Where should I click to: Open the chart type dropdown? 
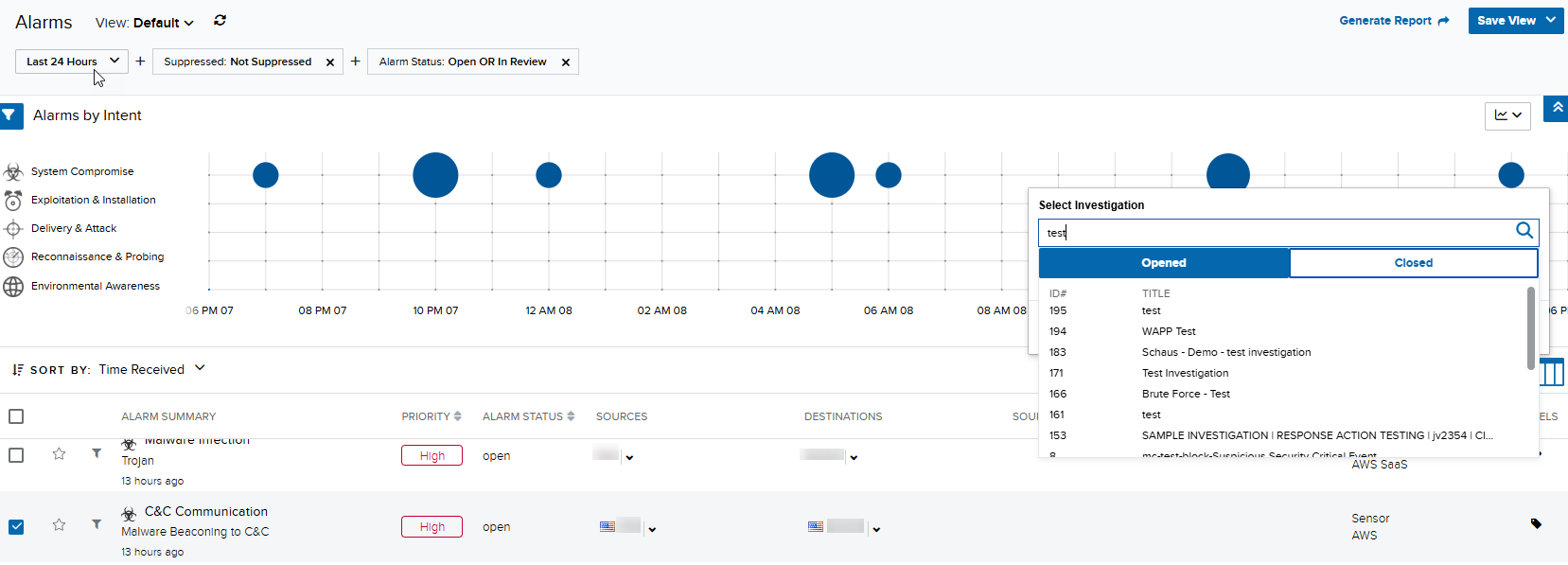tap(1507, 115)
